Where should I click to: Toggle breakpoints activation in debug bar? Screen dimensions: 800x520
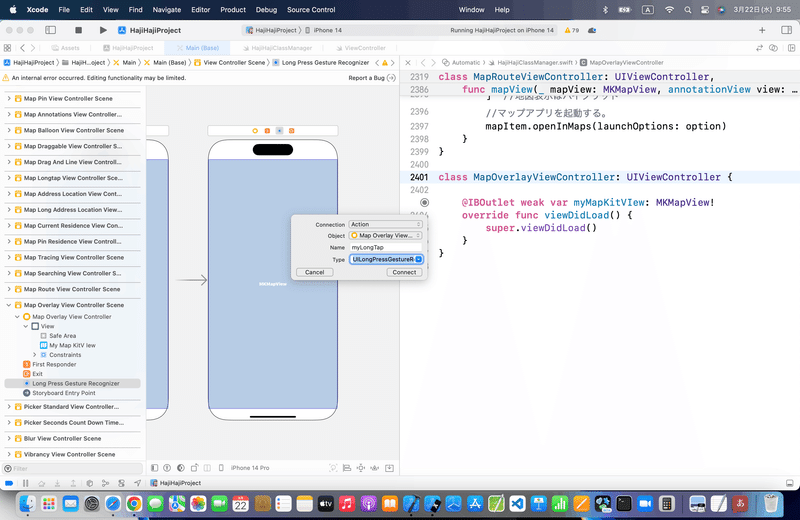(x=9, y=483)
